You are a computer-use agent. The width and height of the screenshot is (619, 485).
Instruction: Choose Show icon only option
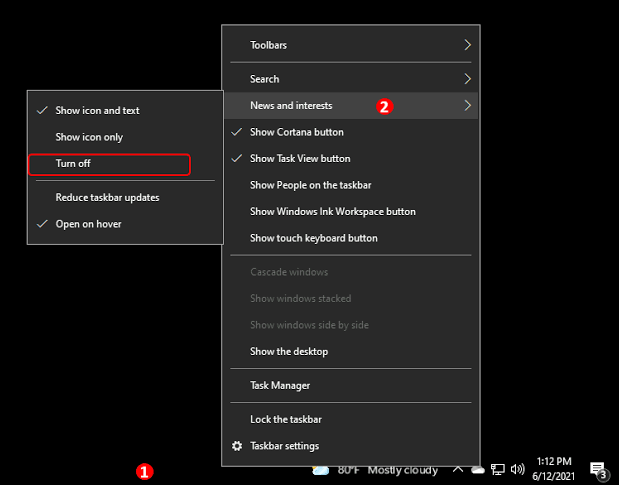pyautogui.click(x=125, y=137)
